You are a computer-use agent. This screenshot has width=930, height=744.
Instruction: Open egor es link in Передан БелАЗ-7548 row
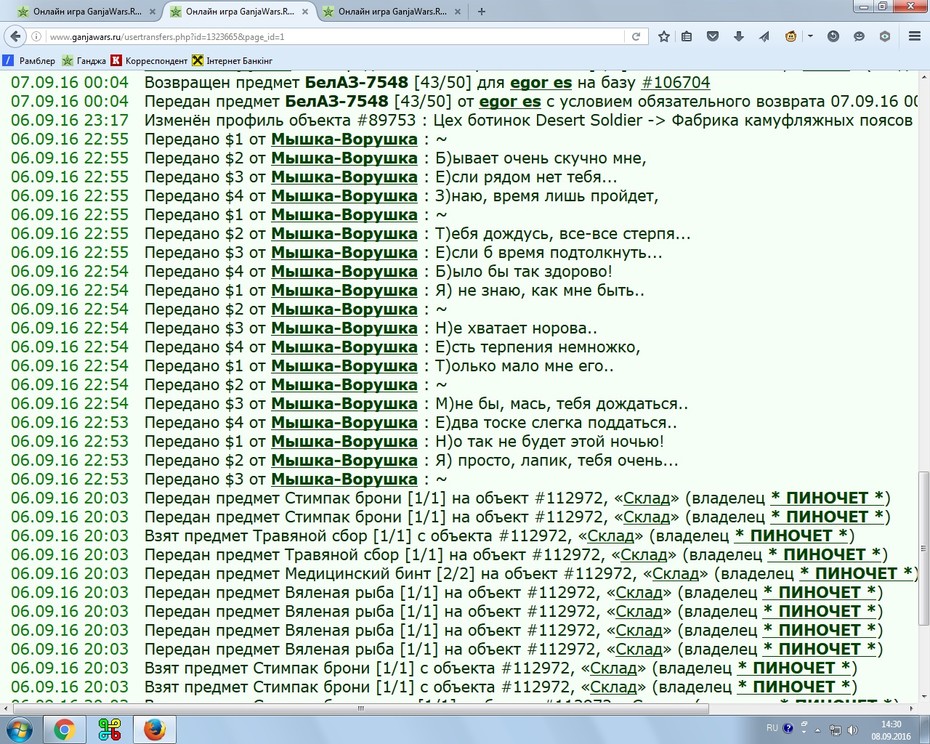(509, 101)
